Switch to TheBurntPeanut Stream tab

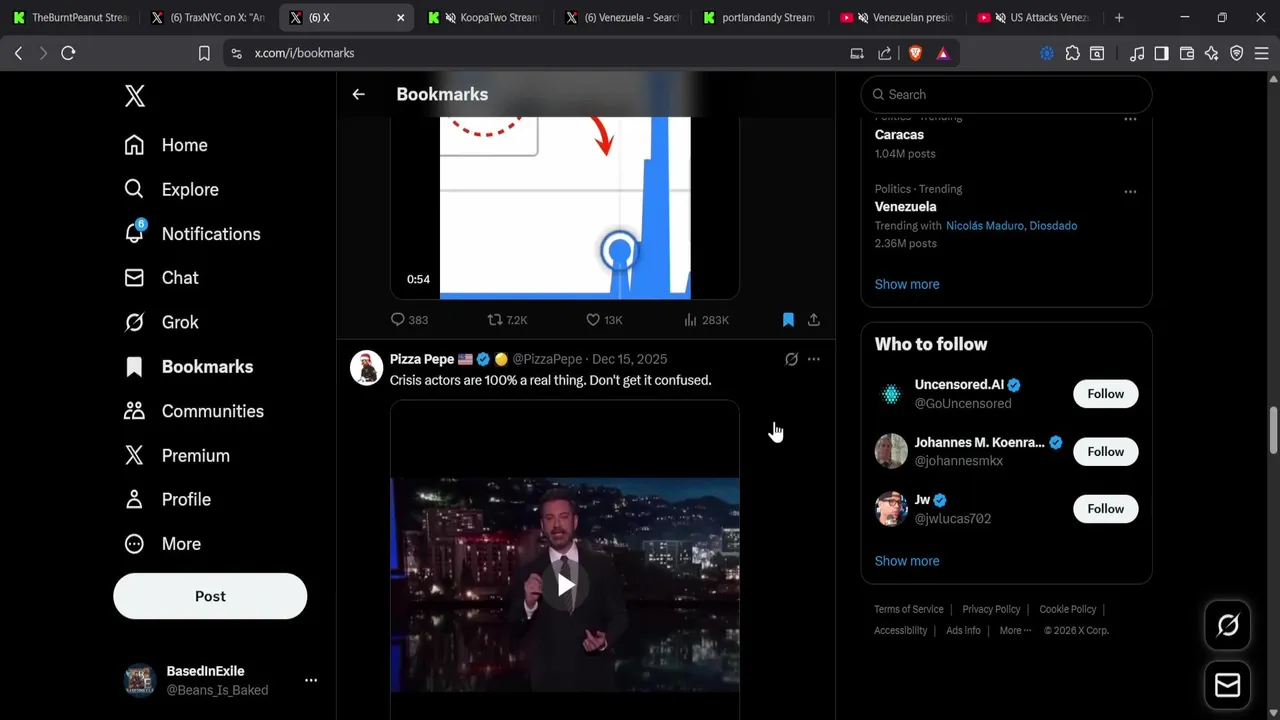click(x=70, y=18)
